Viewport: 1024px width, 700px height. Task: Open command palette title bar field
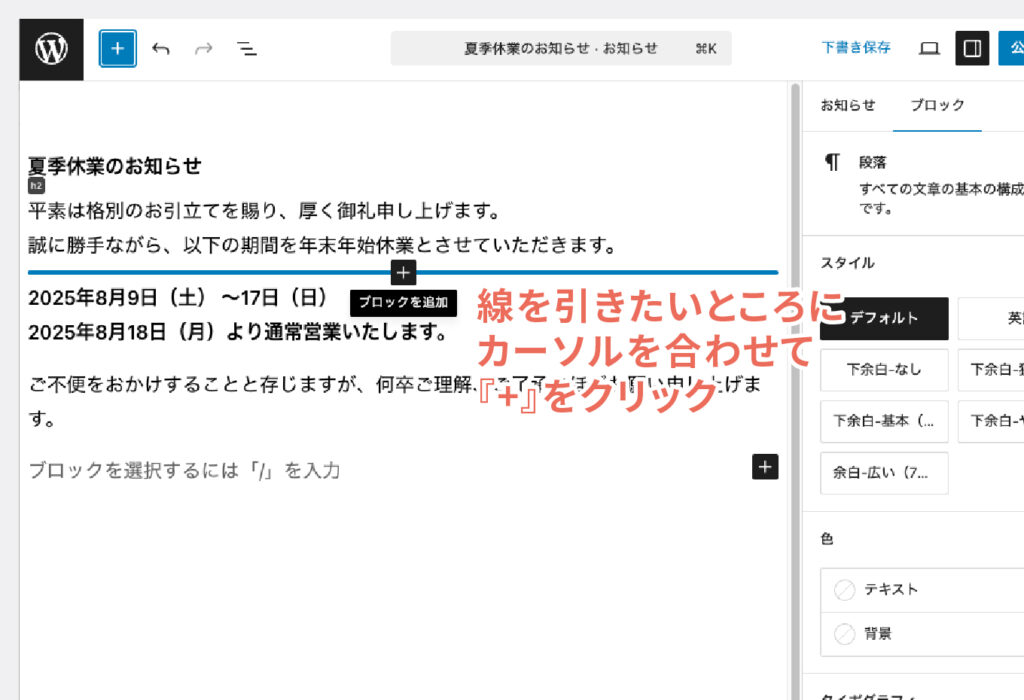tap(561, 48)
